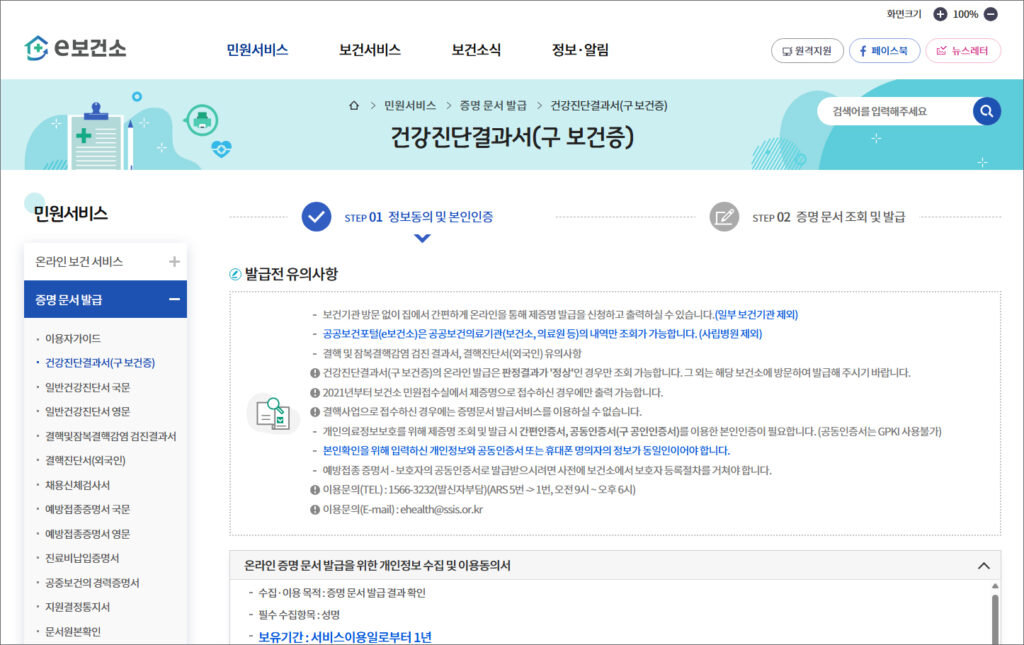Viewport: 1024px width, 645px height.
Task: Increase screen size with plus icon
Action: [940, 14]
